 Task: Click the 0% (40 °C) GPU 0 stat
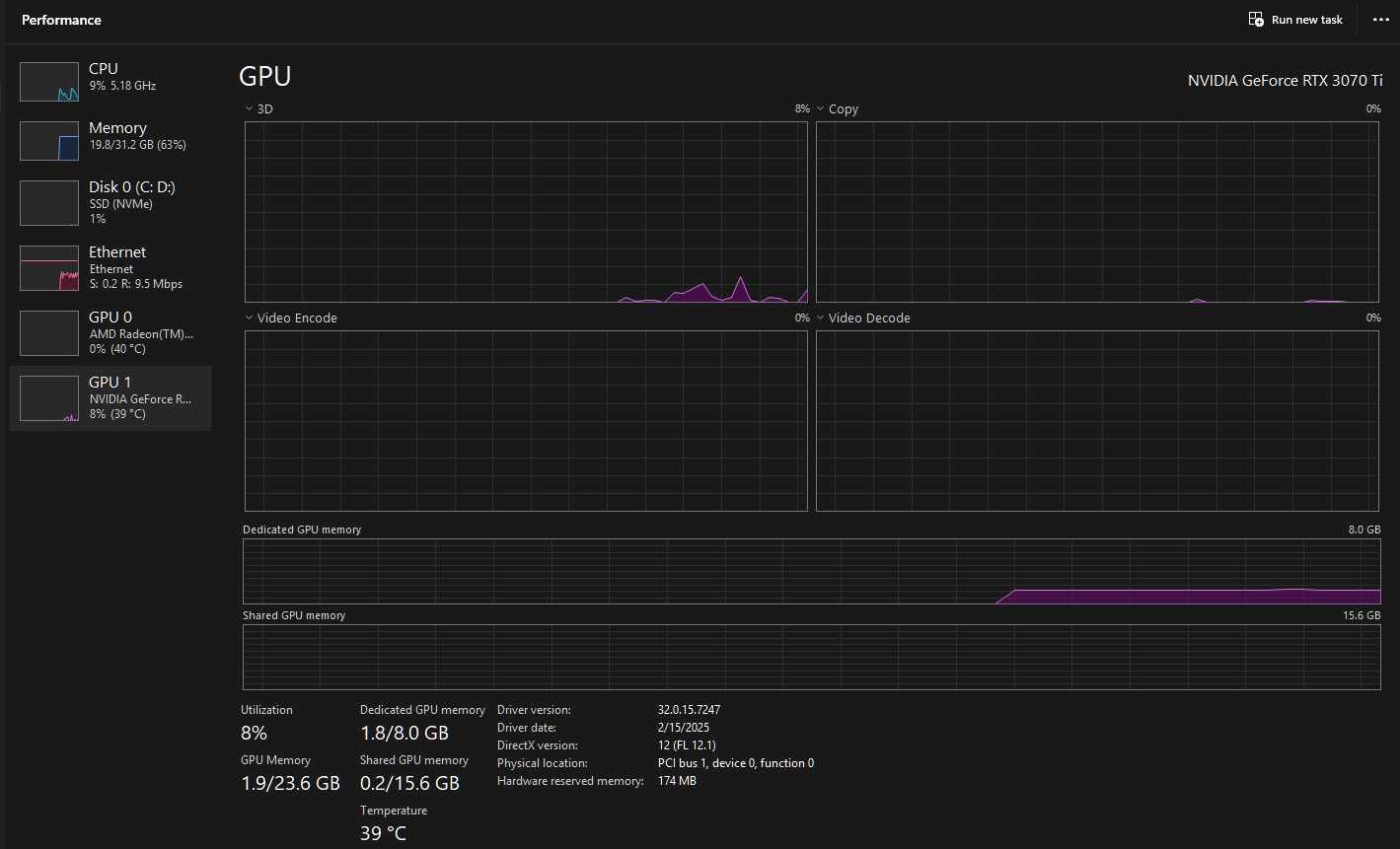[117, 349]
